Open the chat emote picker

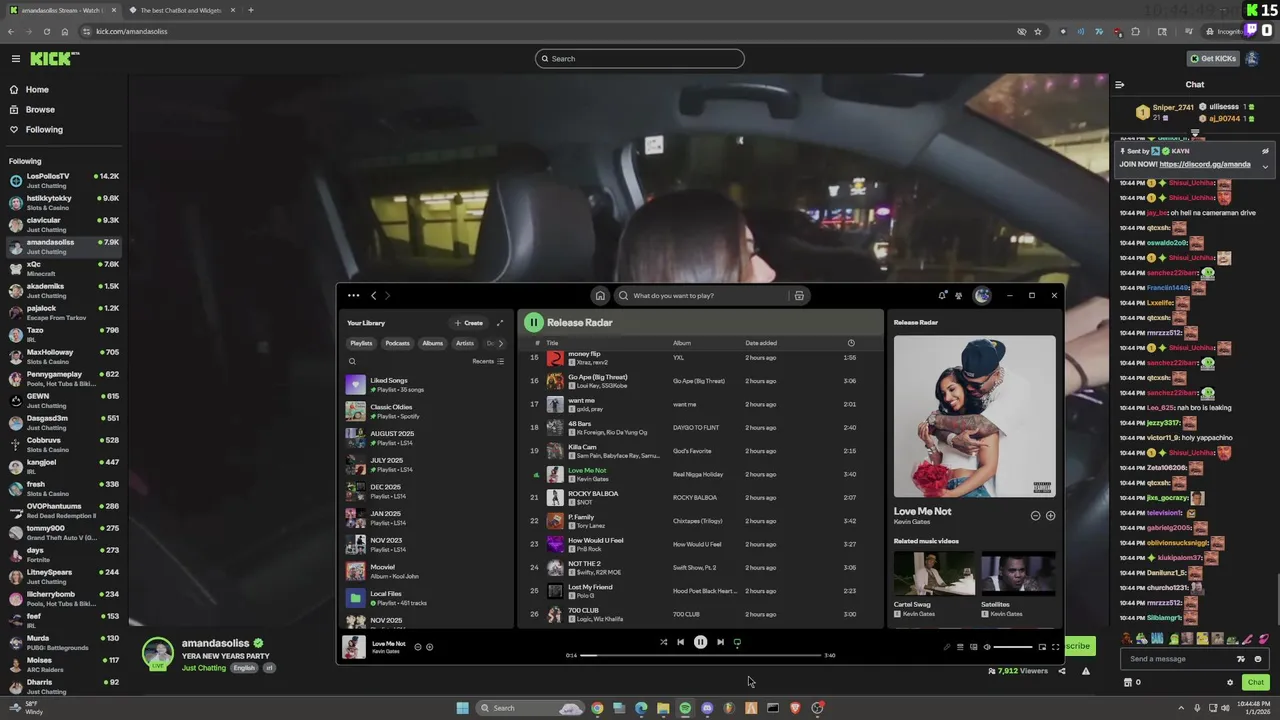[1258, 659]
